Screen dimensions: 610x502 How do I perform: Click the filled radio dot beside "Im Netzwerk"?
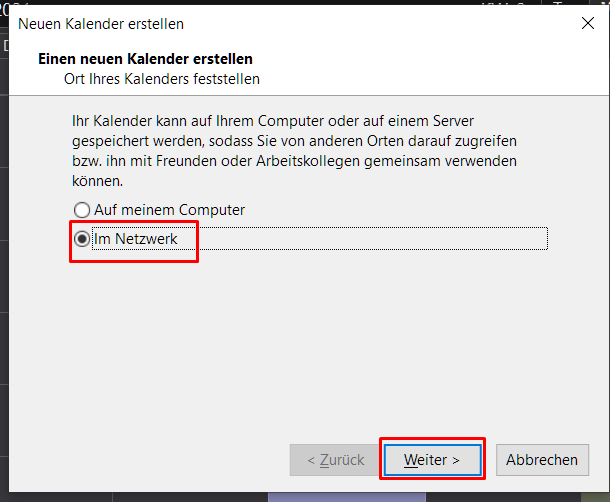coord(82,239)
